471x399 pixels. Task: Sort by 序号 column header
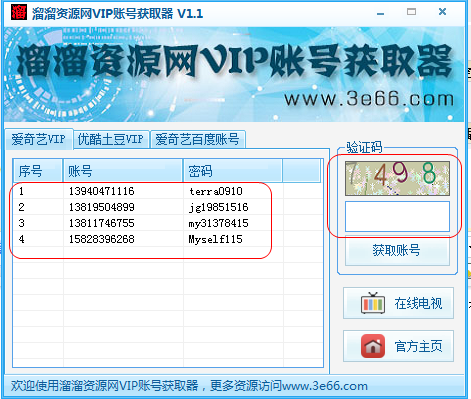38,171
